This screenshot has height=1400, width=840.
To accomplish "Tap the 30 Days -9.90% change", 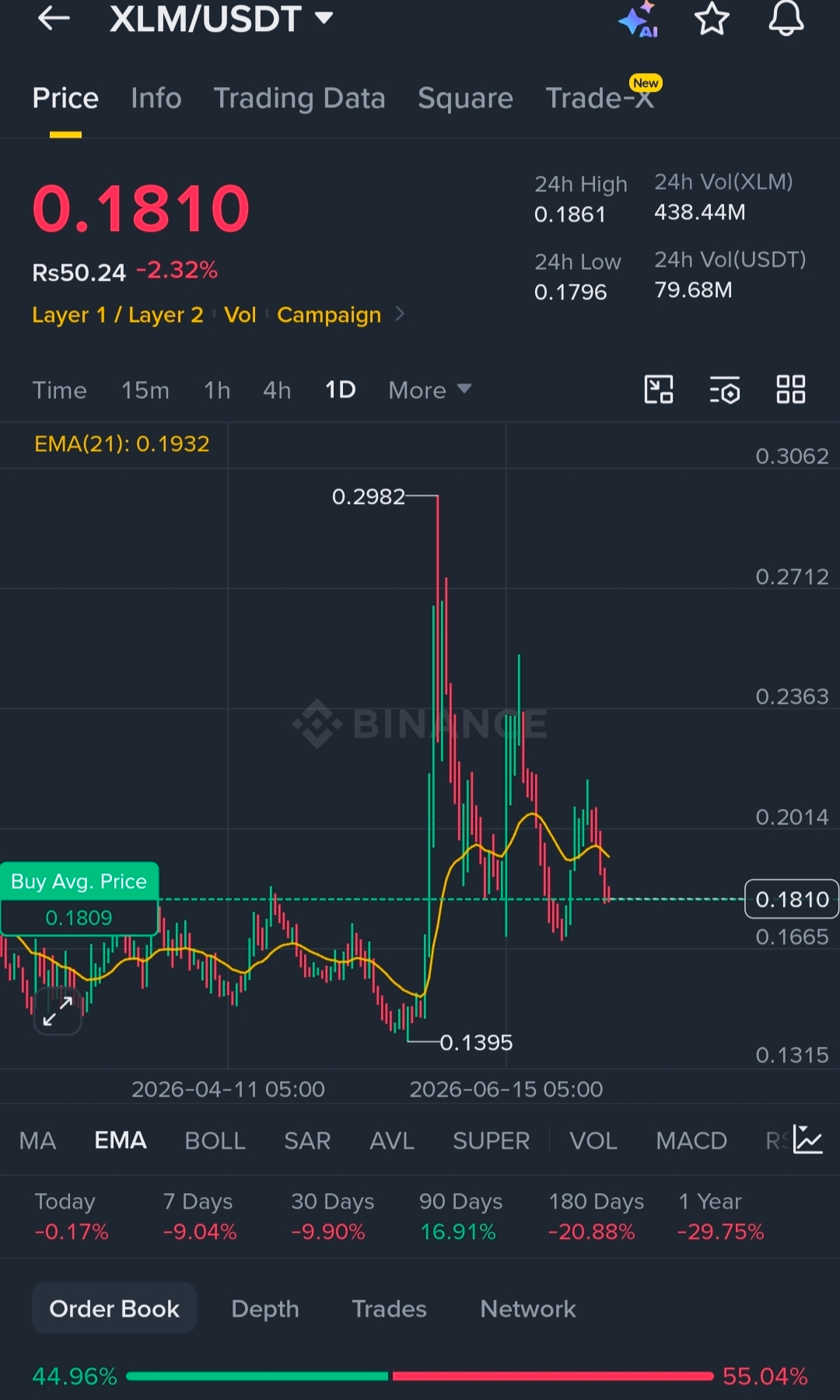I will click(x=332, y=1216).
